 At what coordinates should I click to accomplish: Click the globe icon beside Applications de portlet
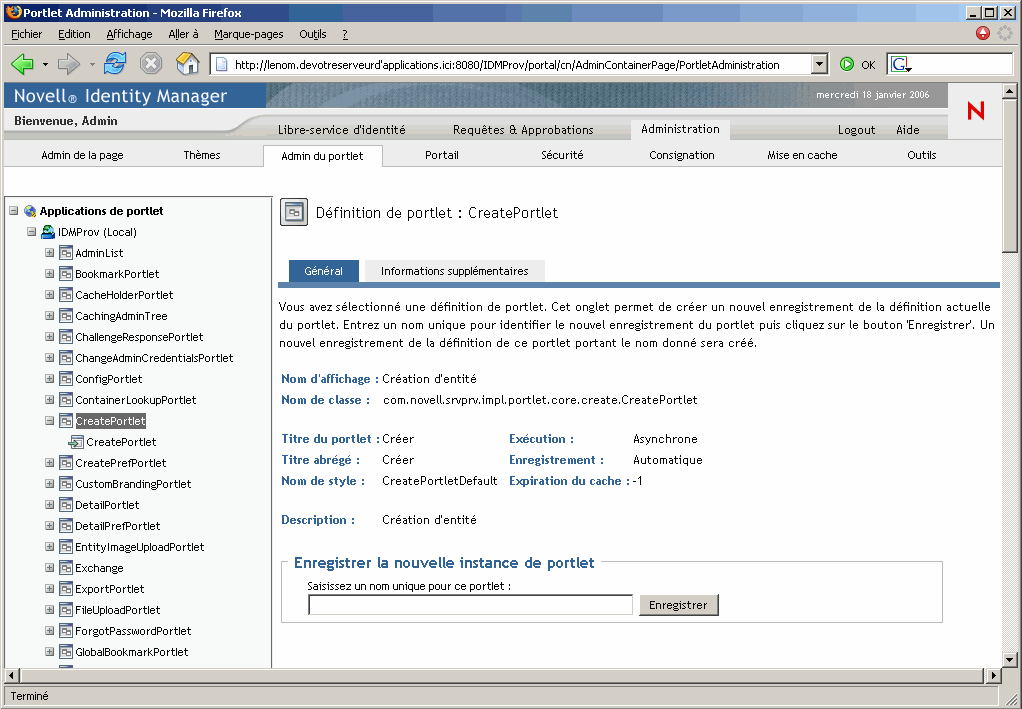[x=30, y=211]
